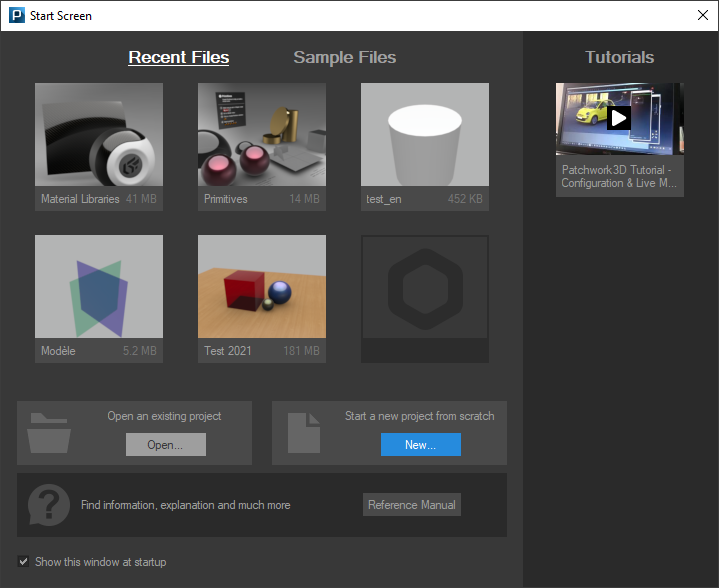Image resolution: width=719 pixels, height=588 pixels.
Task: Open the test_en cylinder project
Action: (x=425, y=135)
